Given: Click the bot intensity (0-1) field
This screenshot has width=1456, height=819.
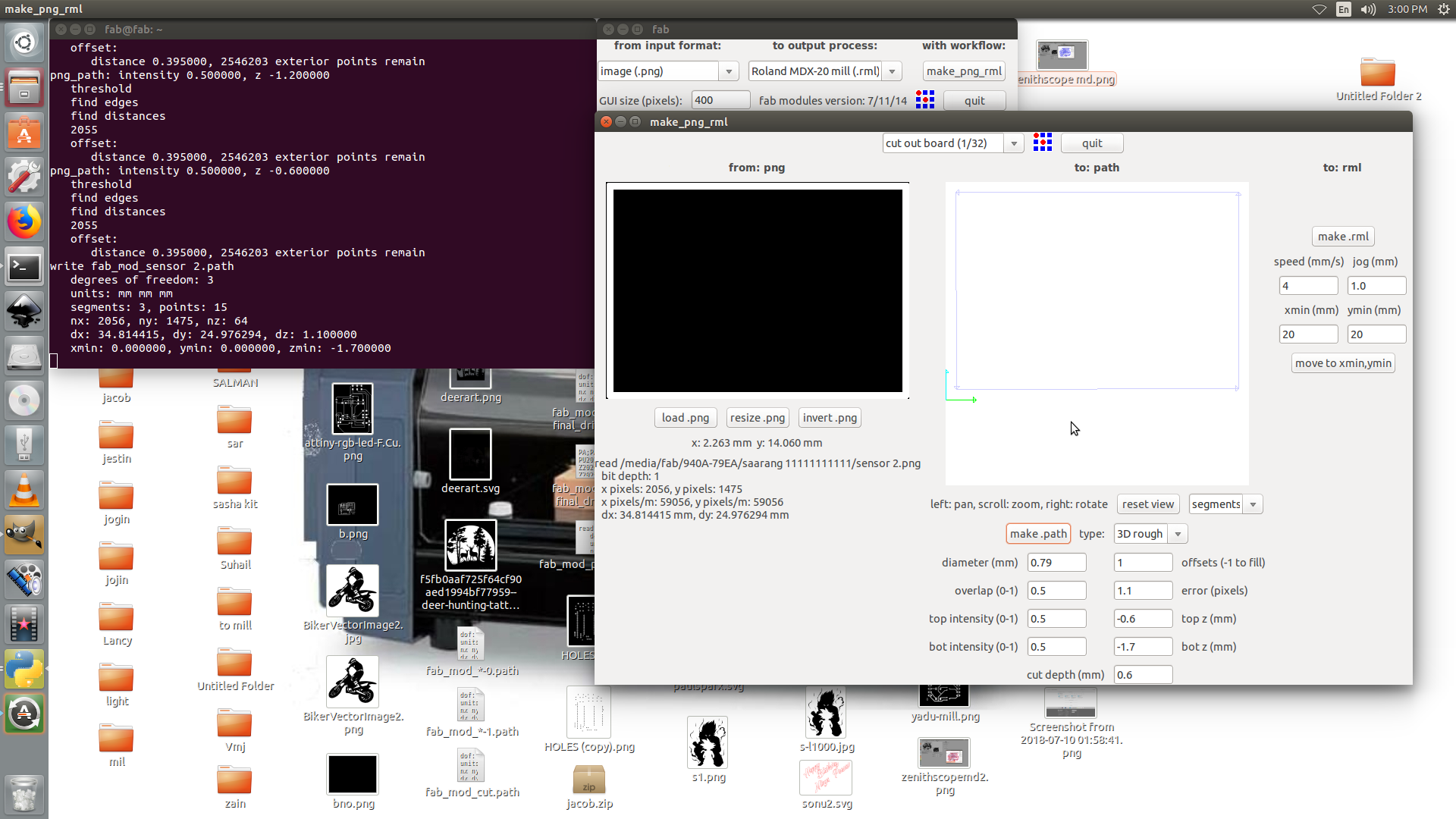Looking at the screenshot, I should 1056,647.
